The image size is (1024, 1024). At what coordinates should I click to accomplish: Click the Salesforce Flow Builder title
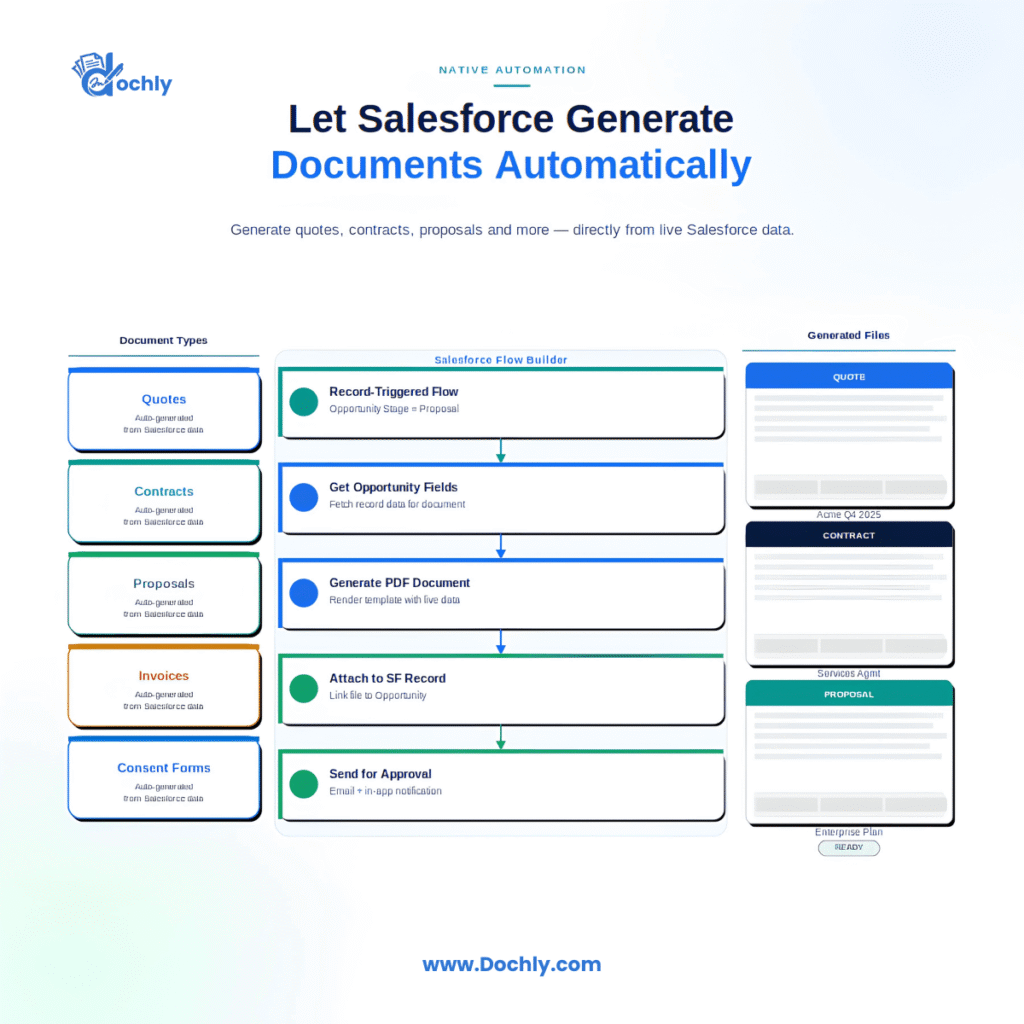point(501,360)
